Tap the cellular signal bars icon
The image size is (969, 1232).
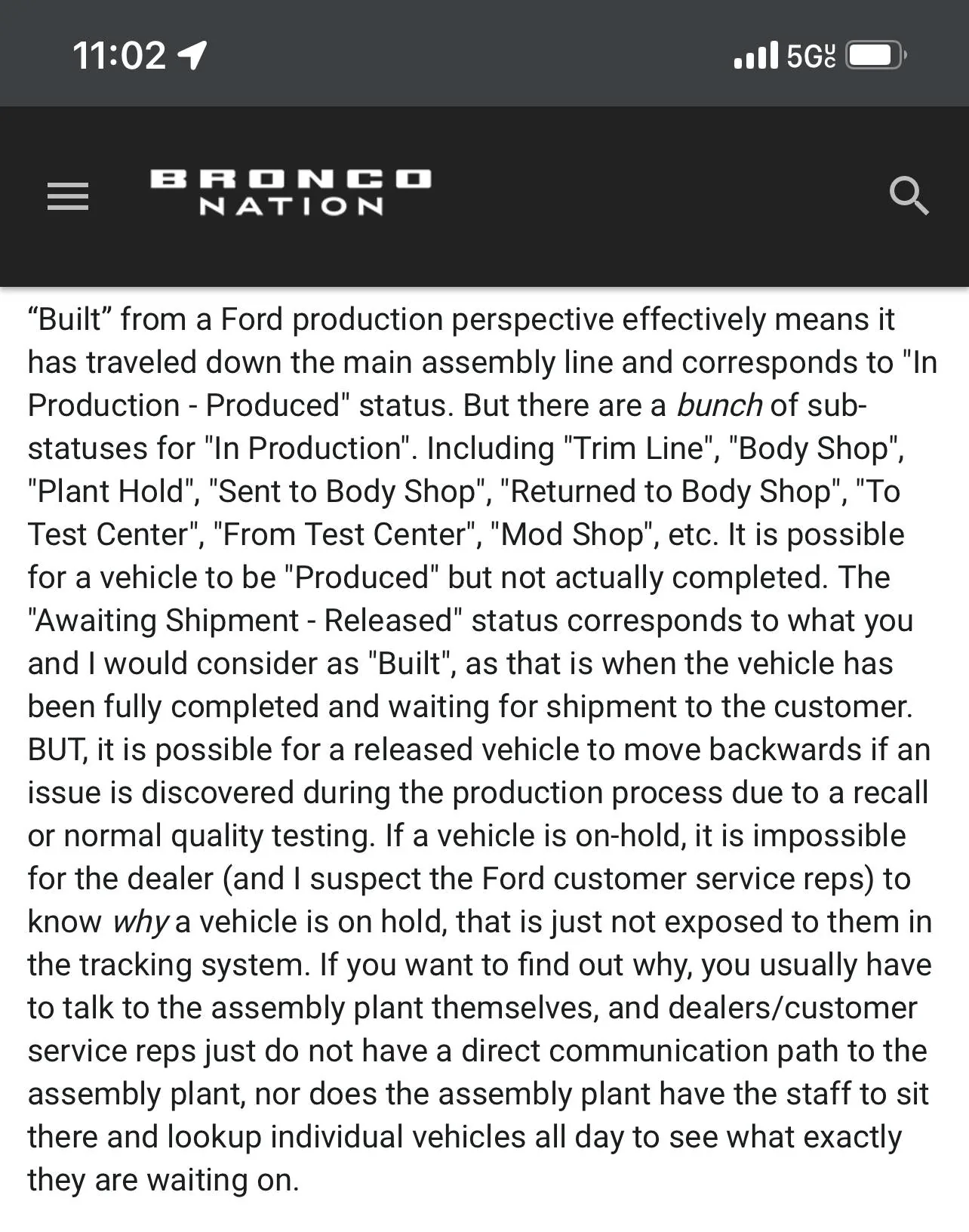pos(755,55)
